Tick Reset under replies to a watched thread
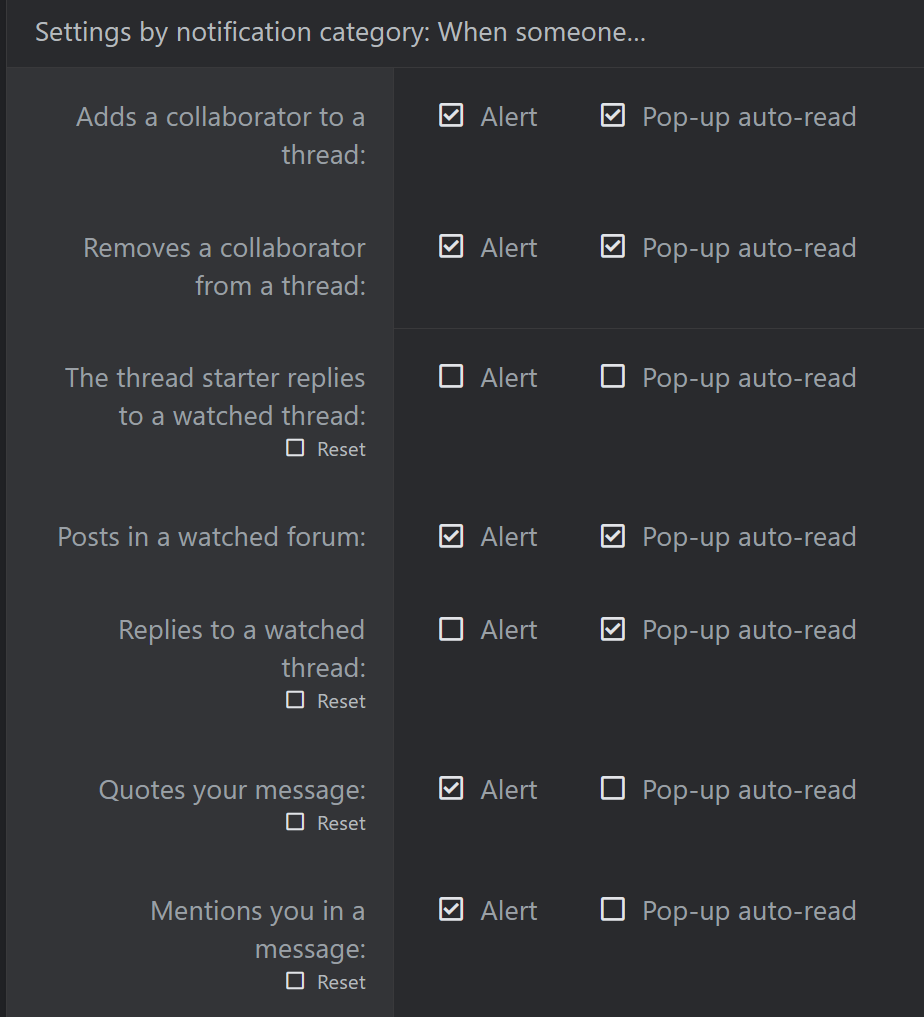This screenshot has width=924, height=1017. (x=295, y=701)
